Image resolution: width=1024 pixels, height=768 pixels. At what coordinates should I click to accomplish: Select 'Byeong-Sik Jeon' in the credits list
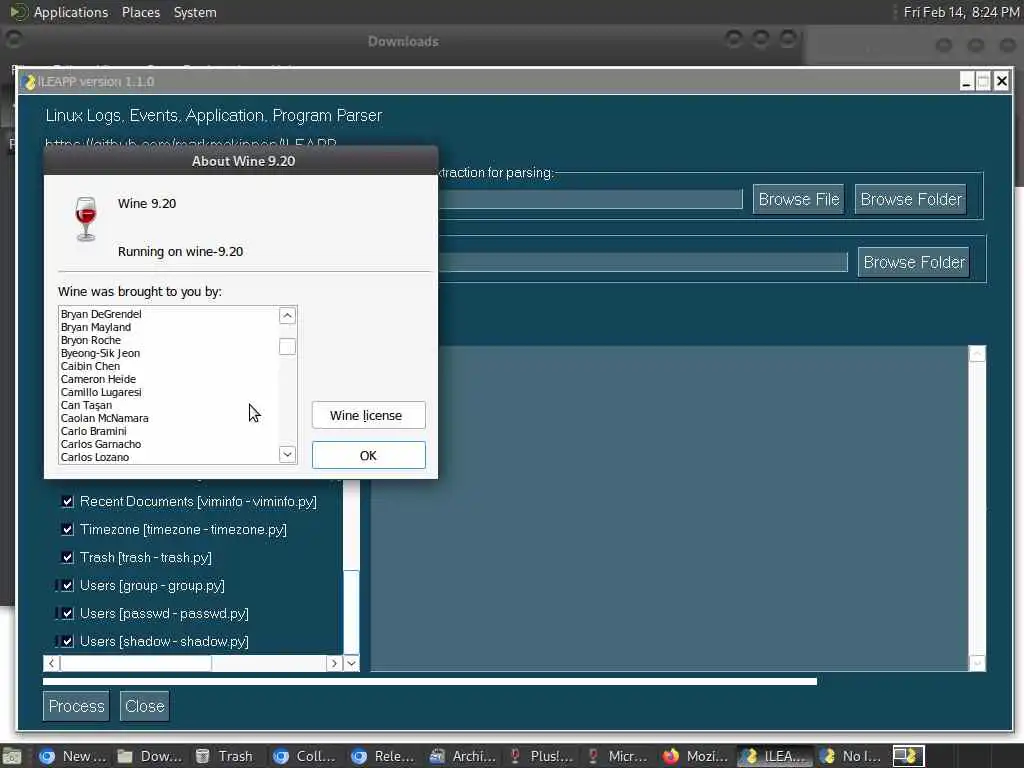tap(101, 353)
